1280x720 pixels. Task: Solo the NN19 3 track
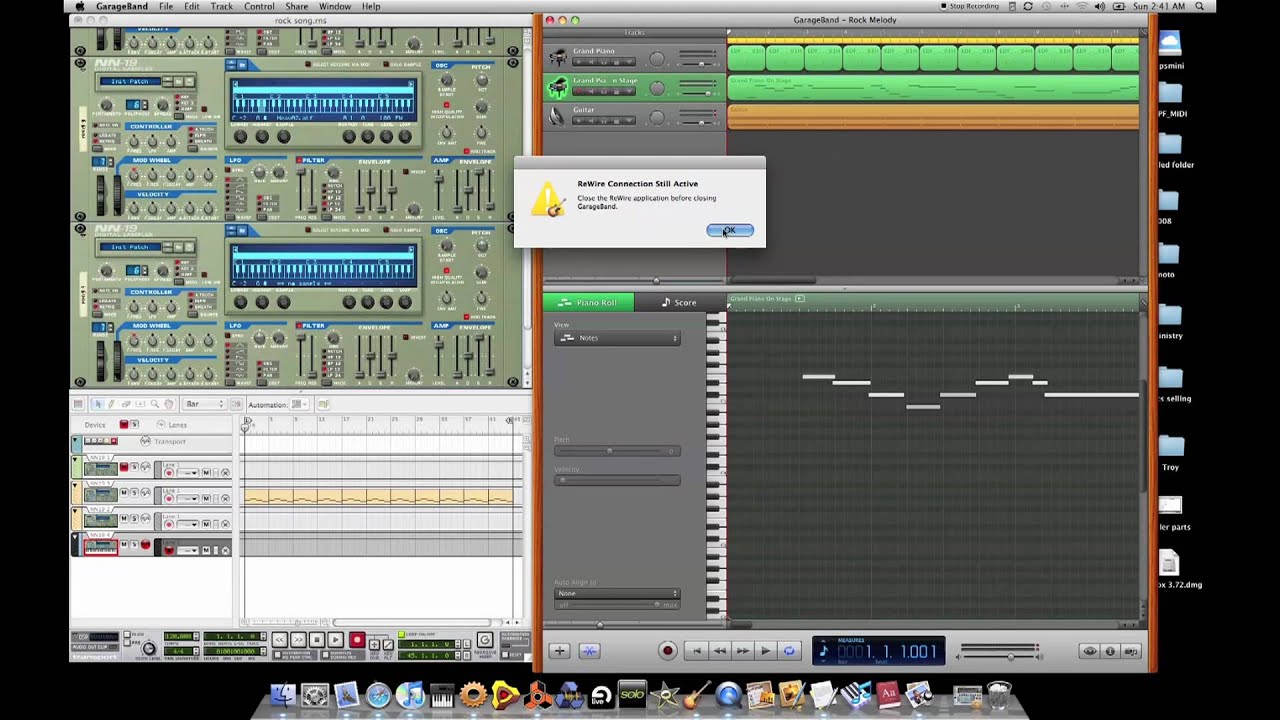(x=134, y=492)
